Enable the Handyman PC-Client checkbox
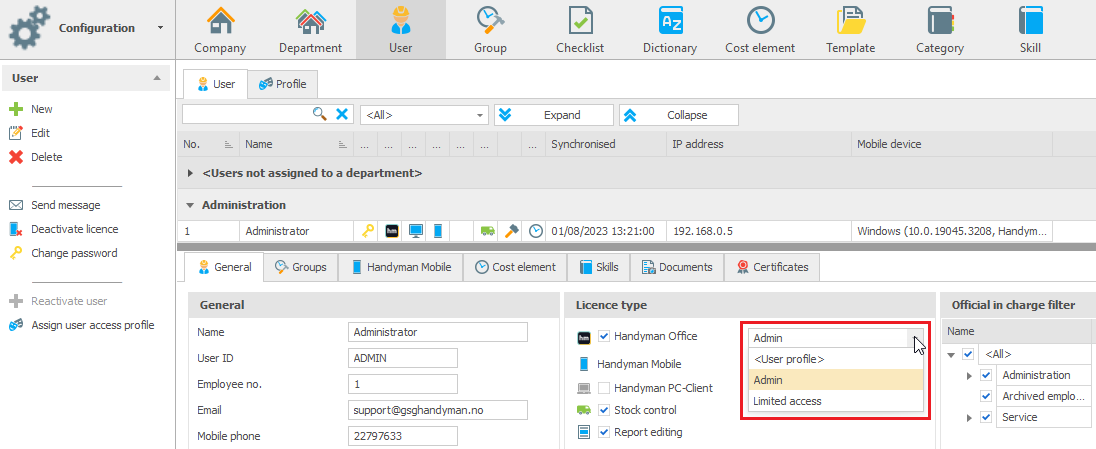Image resolution: width=1096 pixels, height=449 pixels. tap(605, 387)
